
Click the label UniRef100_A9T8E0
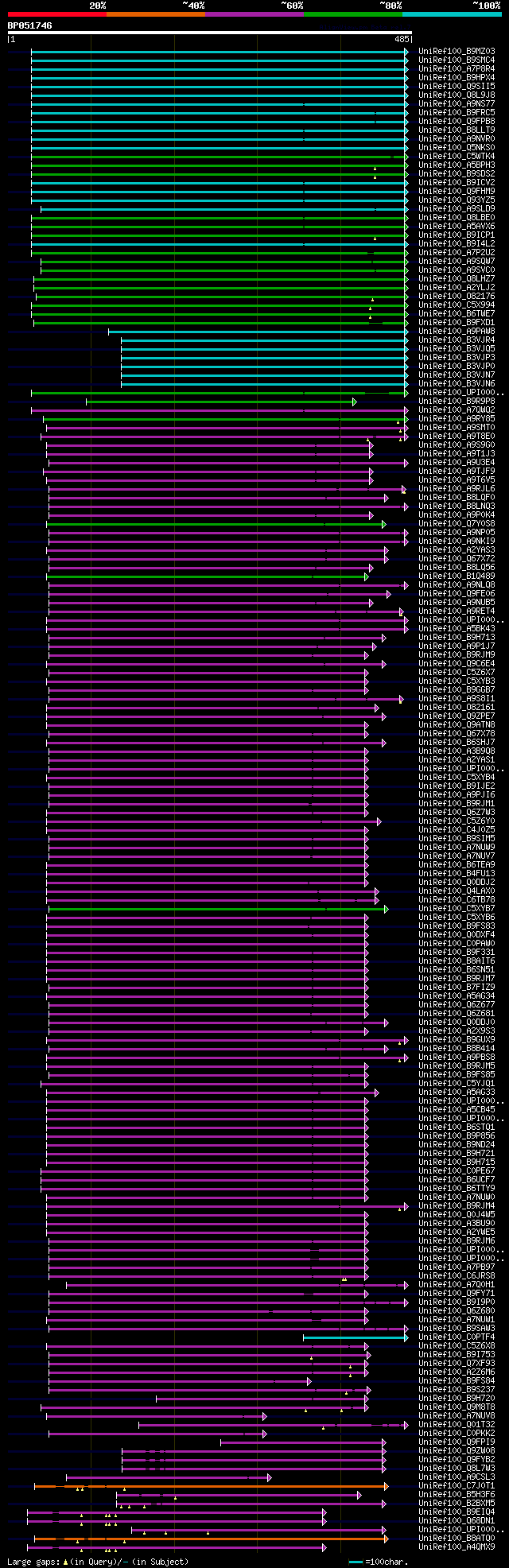tap(457, 437)
